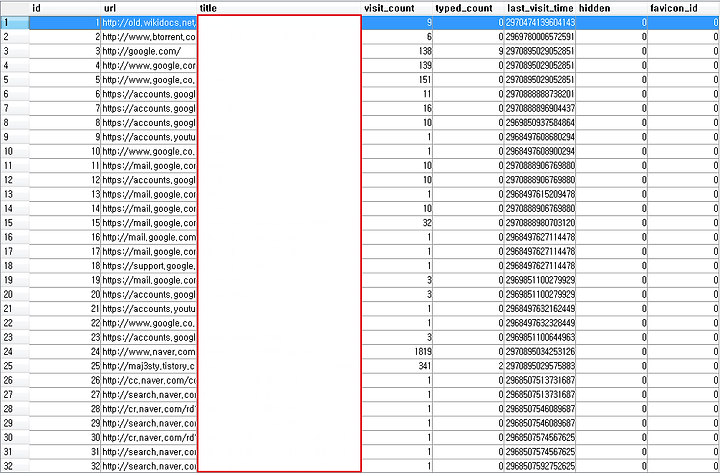Click row header number 12

(x=15, y=180)
